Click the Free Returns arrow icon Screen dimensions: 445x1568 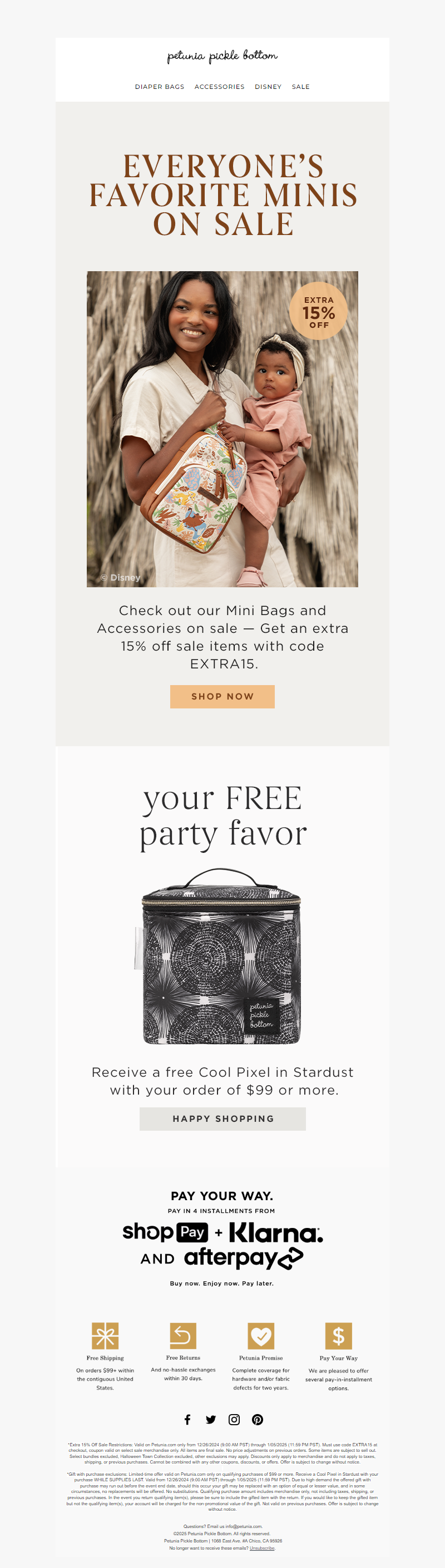[183, 1336]
